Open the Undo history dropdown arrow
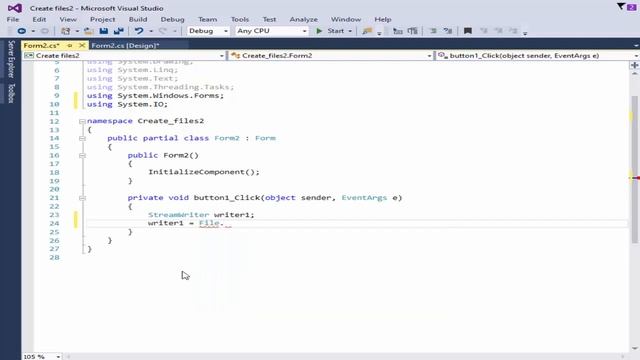 151,31
